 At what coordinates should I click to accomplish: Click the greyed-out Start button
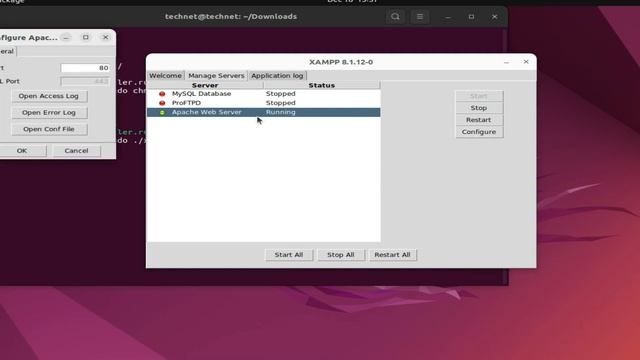point(479,96)
